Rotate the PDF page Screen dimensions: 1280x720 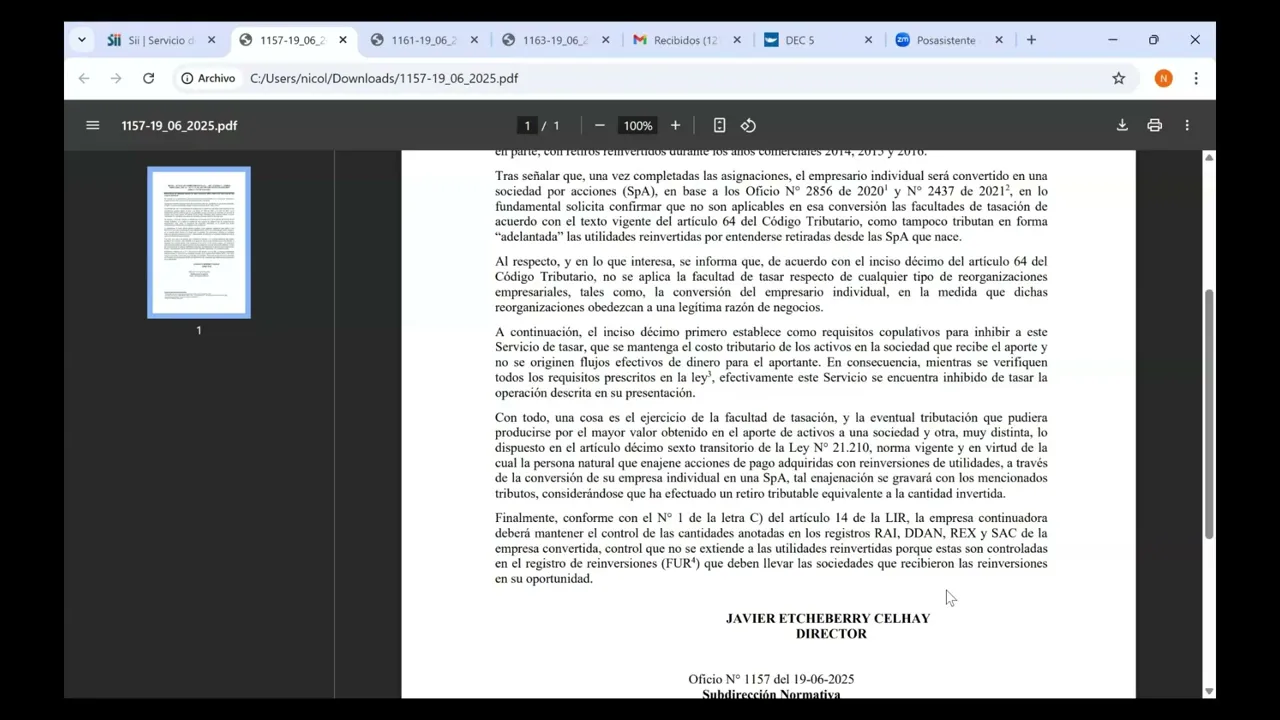coord(748,125)
